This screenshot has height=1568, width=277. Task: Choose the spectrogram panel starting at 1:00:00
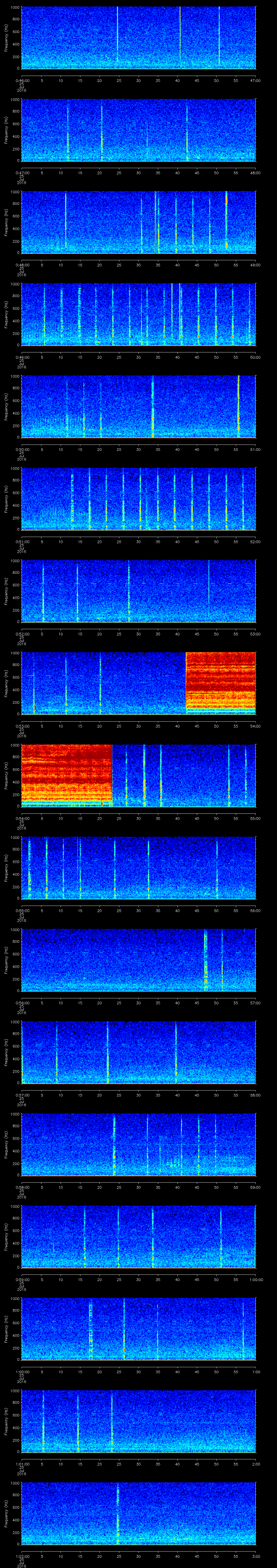pyautogui.click(x=138, y=1329)
